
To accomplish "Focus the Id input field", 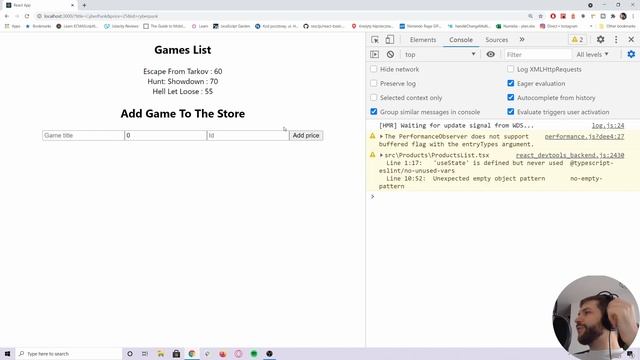I will click(x=248, y=136).
